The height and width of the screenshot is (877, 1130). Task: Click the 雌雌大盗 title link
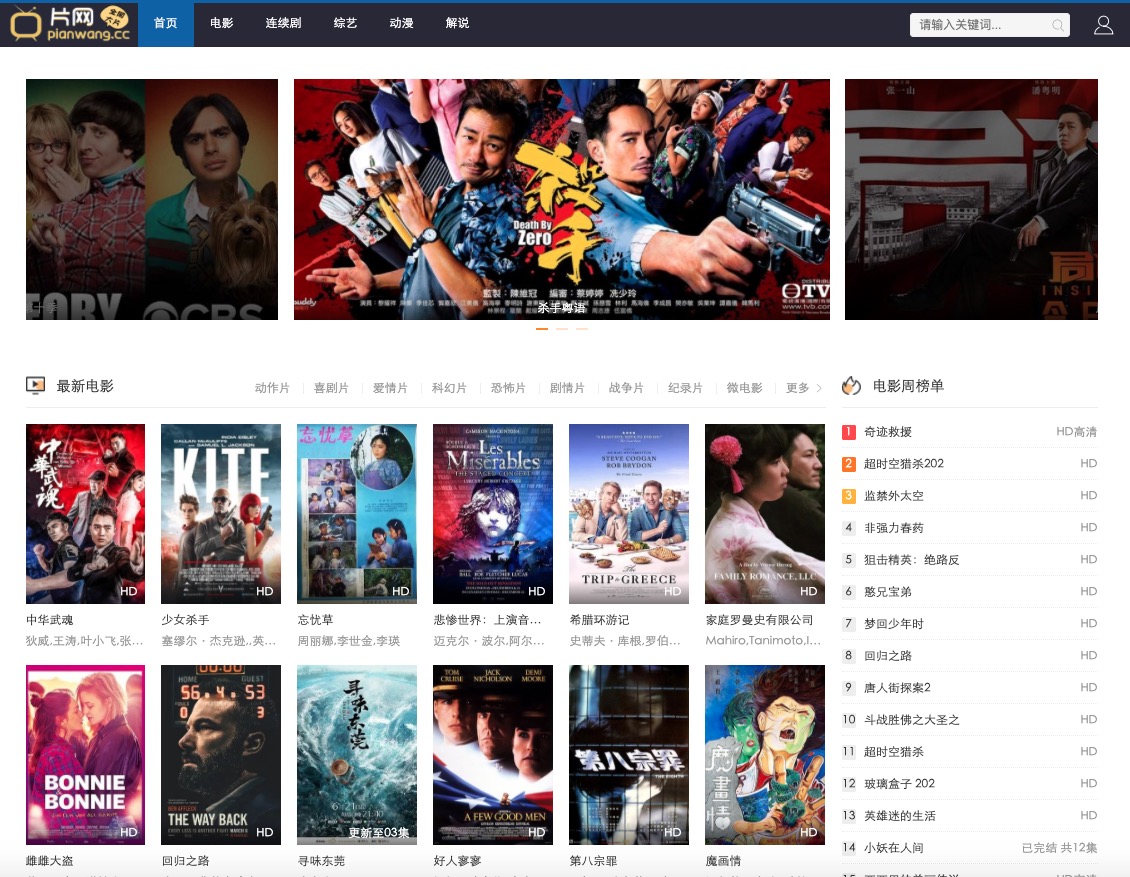click(x=50, y=860)
